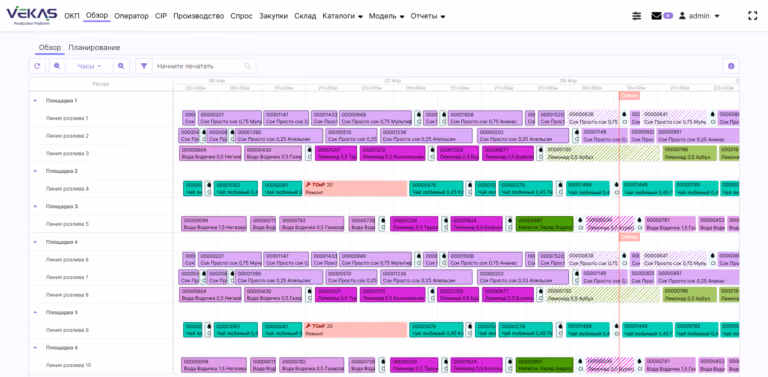Click the refresh icon in the toolbar
Screen dimensions: 768x377
[x=37, y=66]
